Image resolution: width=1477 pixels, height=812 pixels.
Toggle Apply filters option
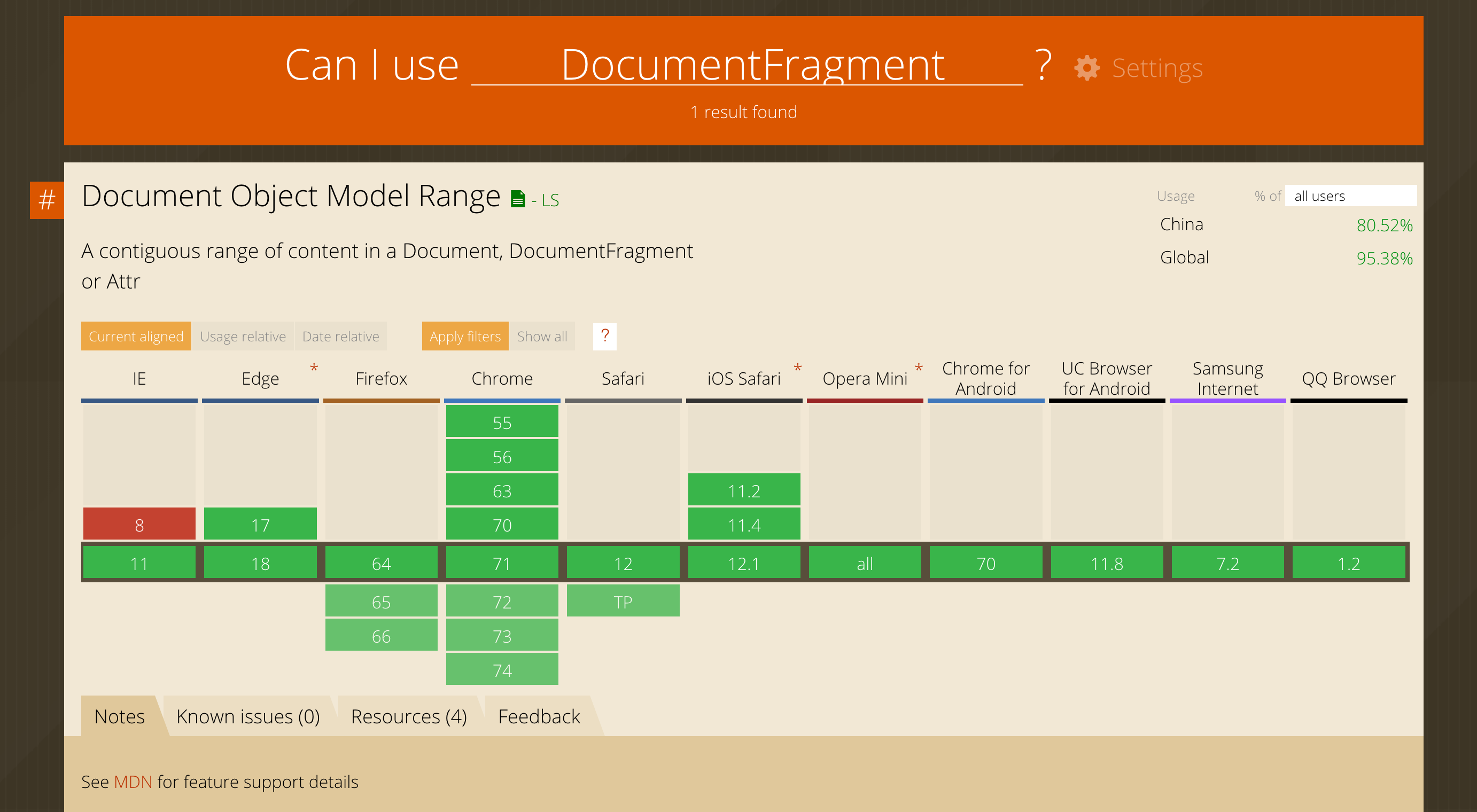pyautogui.click(x=465, y=337)
